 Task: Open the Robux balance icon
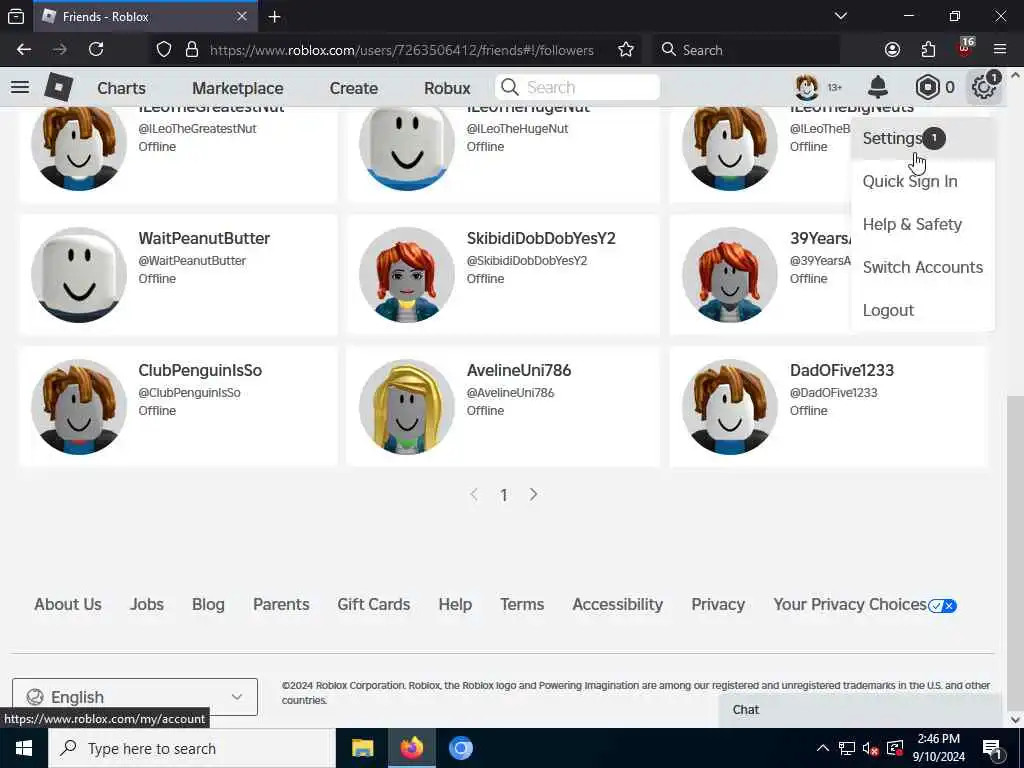pos(927,87)
